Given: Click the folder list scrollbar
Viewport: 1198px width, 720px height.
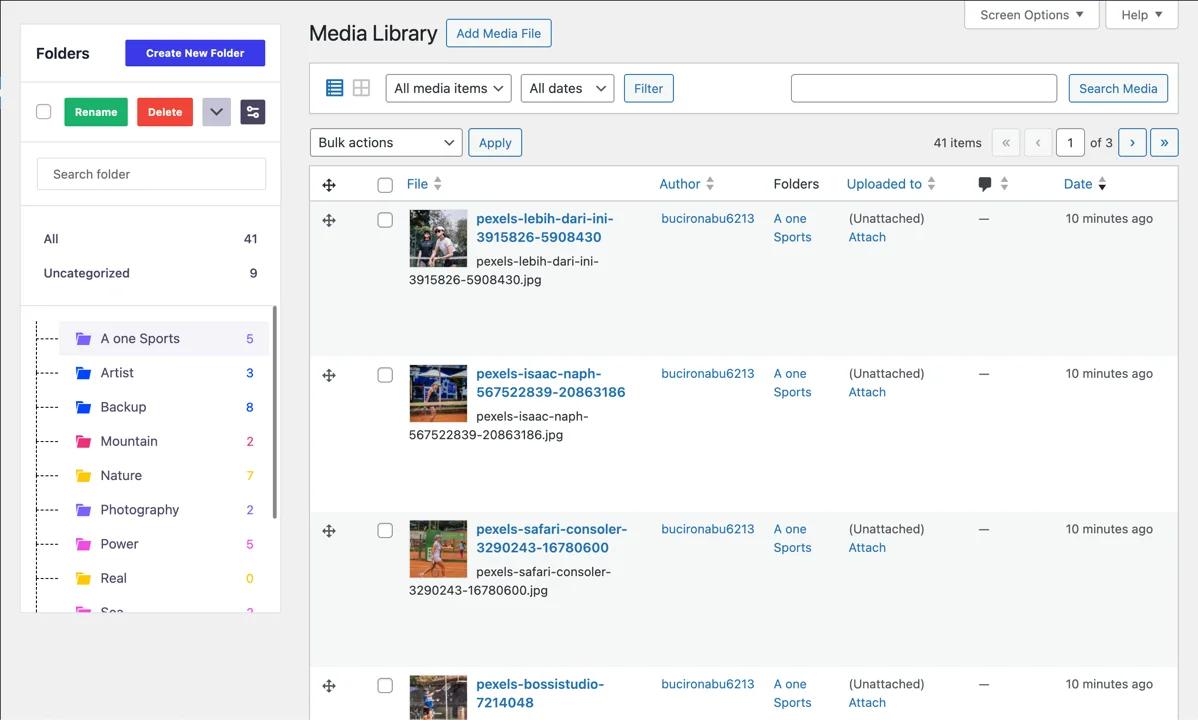Looking at the screenshot, I should tap(274, 413).
